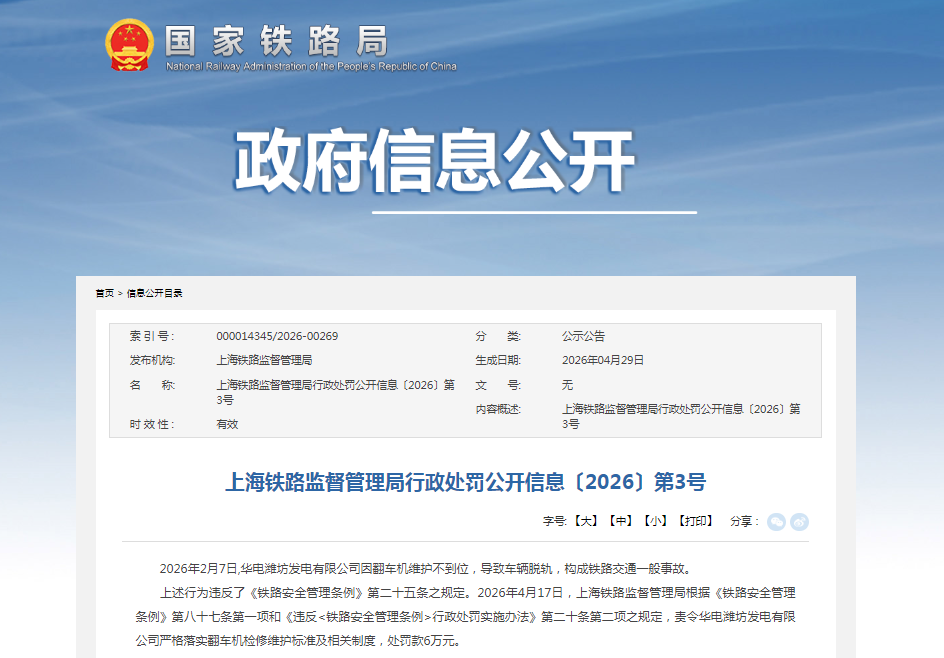944x658 pixels.
Task: Click the generation date 2026年04月29日
Action: click(603, 360)
